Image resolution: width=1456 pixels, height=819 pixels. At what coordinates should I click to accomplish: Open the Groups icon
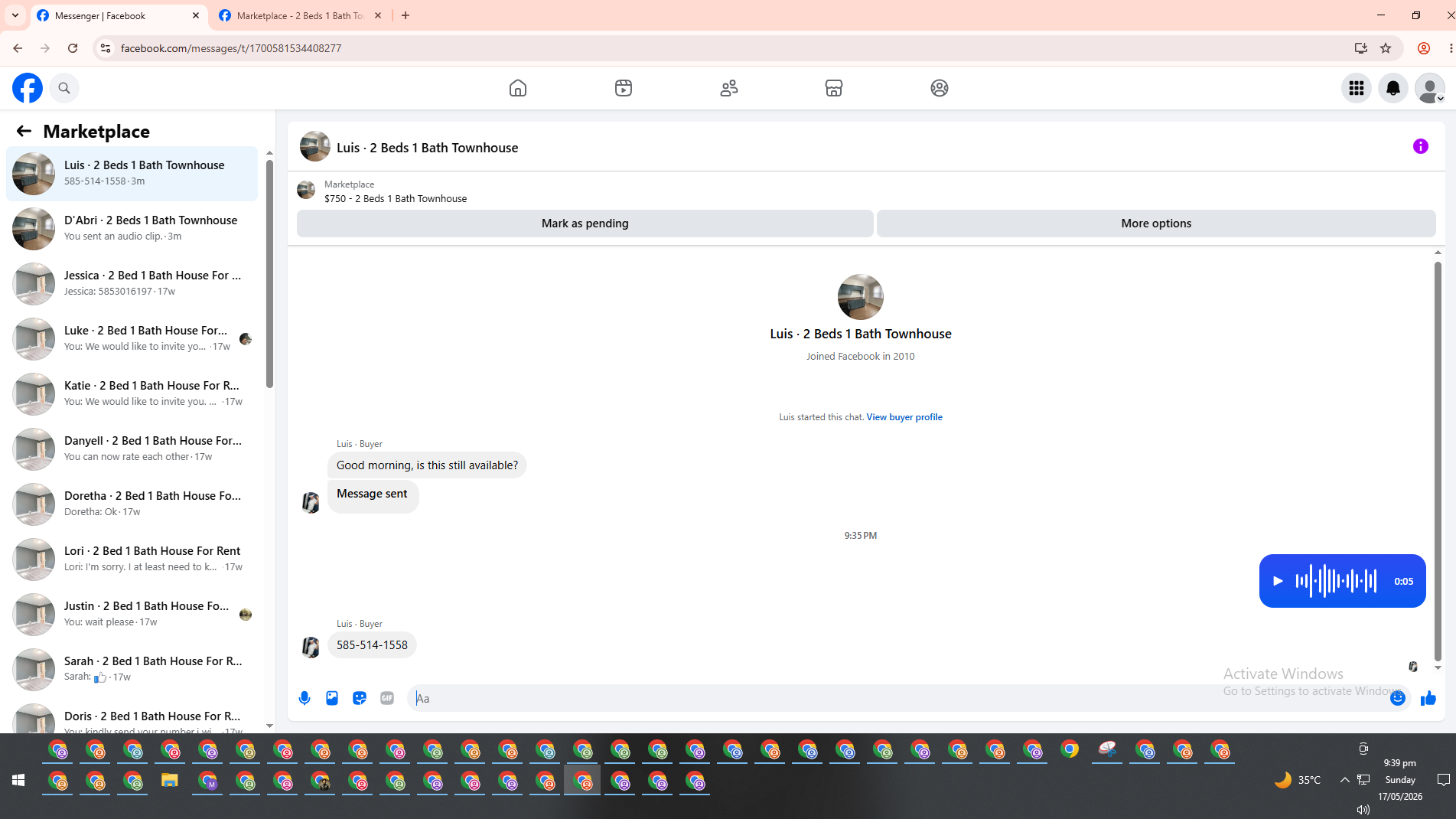click(x=940, y=88)
